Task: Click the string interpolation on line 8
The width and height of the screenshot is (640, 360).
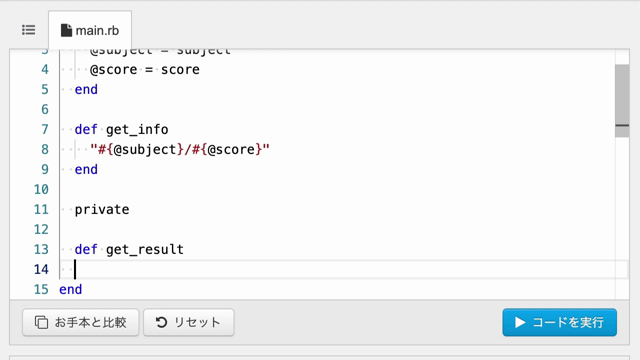Action: click(180, 149)
